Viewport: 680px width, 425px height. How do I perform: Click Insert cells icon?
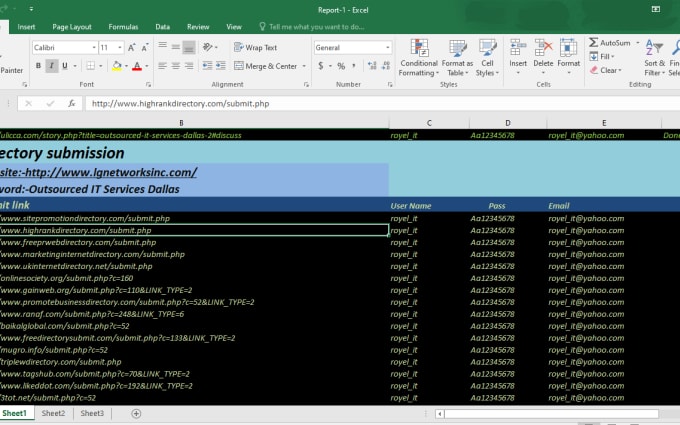pos(518,48)
